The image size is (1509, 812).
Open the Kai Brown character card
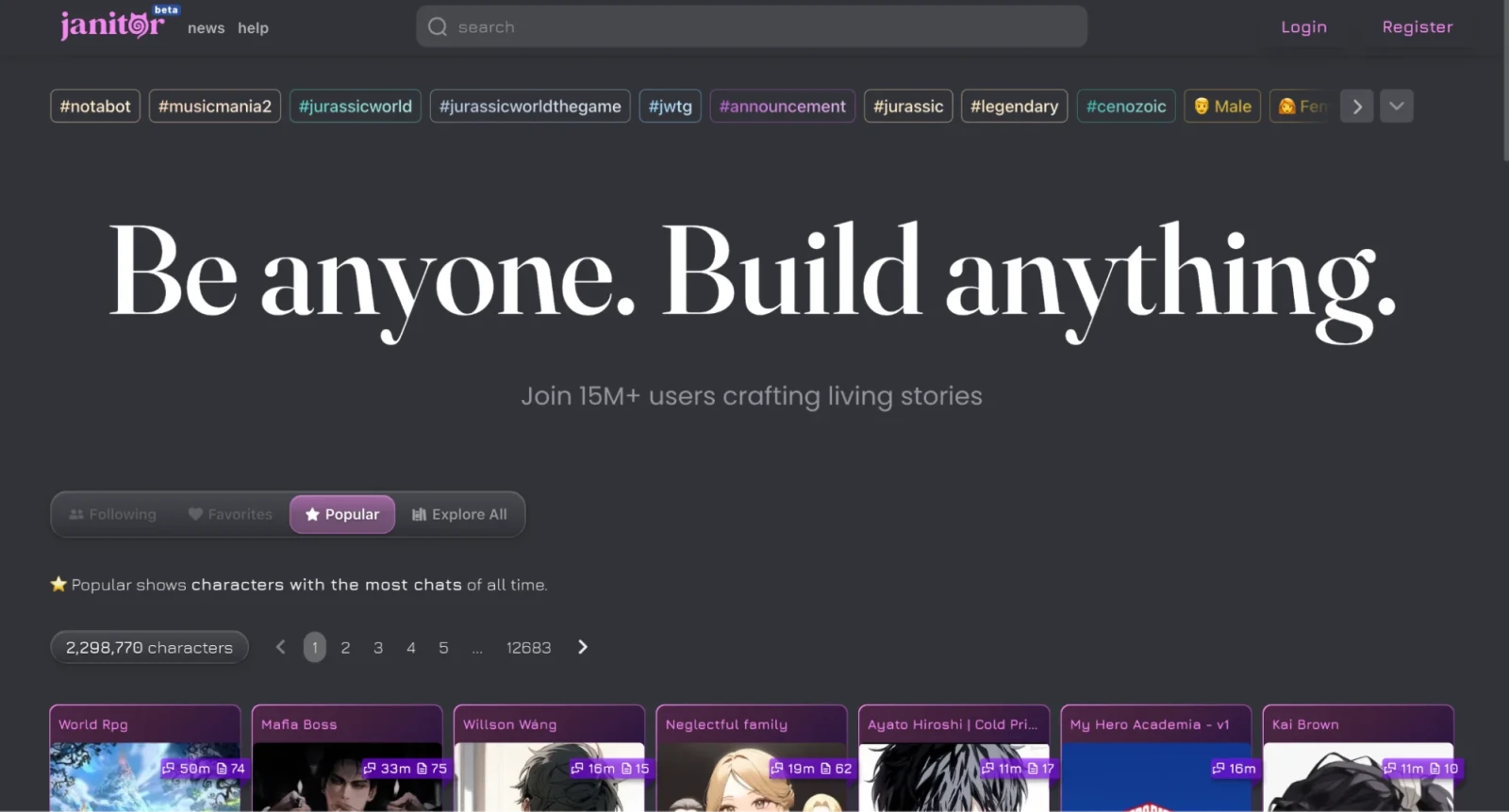[x=1358, y=758]
